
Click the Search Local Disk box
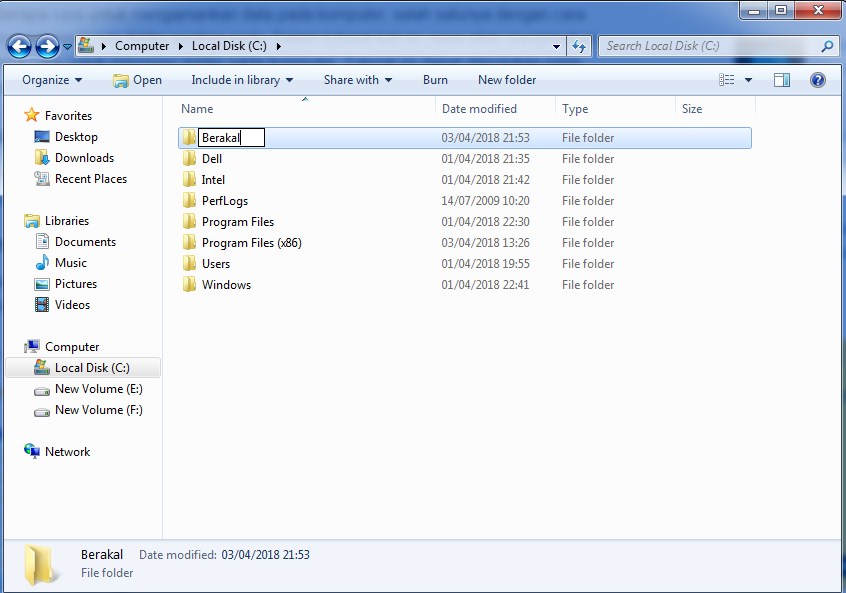click(700, 45)
